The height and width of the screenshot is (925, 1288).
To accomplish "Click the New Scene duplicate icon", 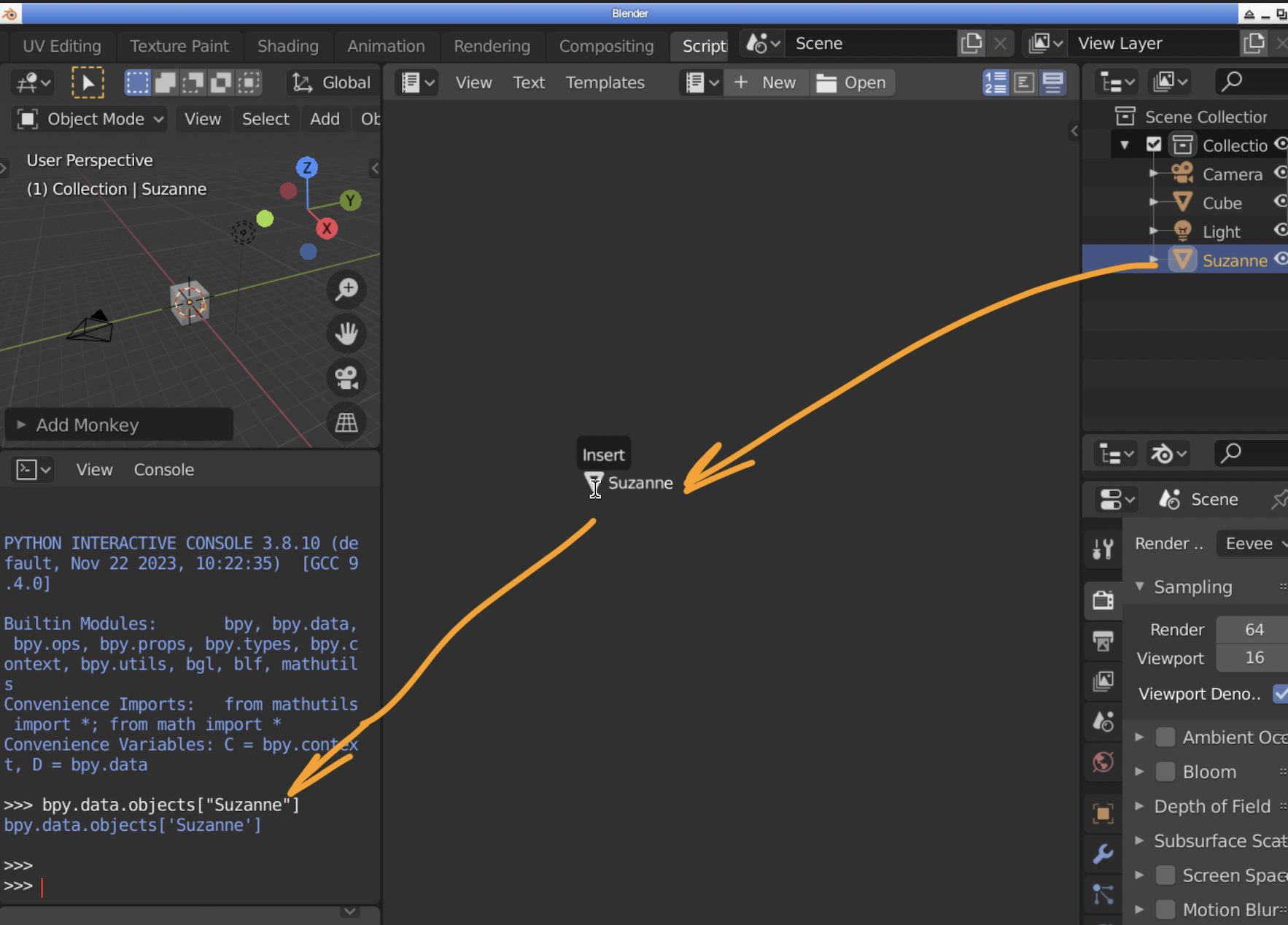I will point(971,43).
